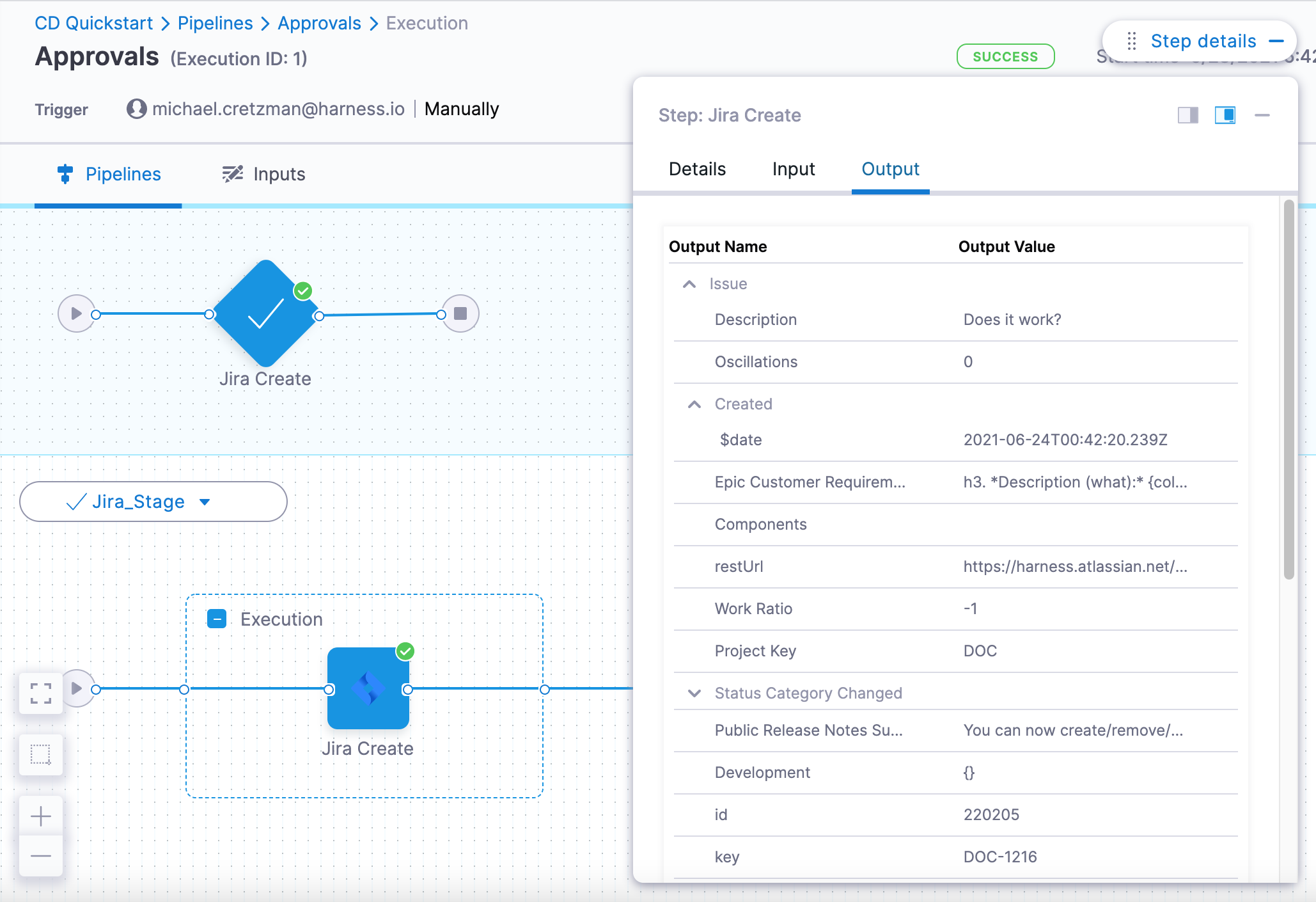Screen dimensions: 1316x902
Task: Click the Jira Create step icon
Action: point(368,688)
